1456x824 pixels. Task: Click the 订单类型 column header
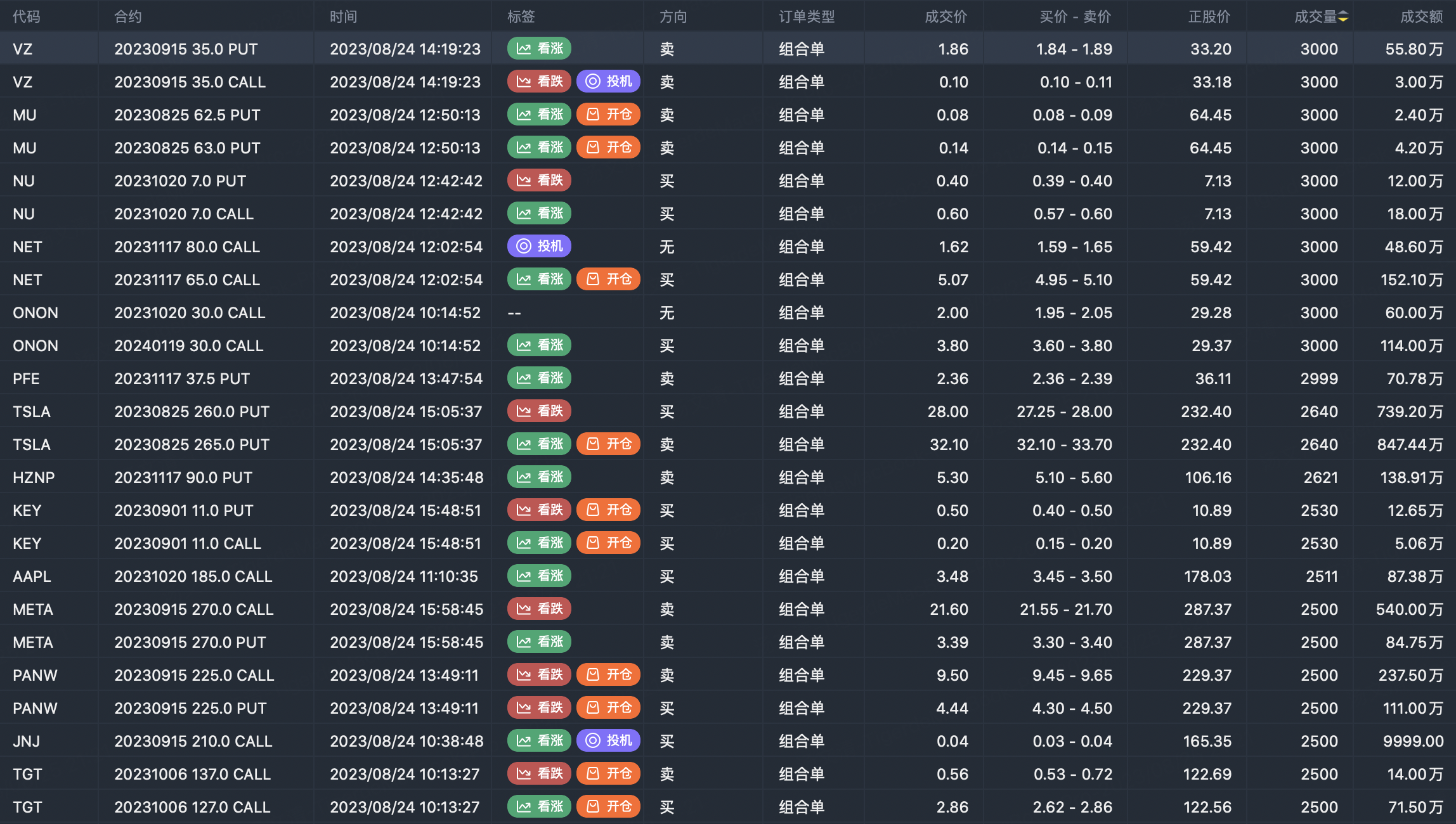pos(806,17)
